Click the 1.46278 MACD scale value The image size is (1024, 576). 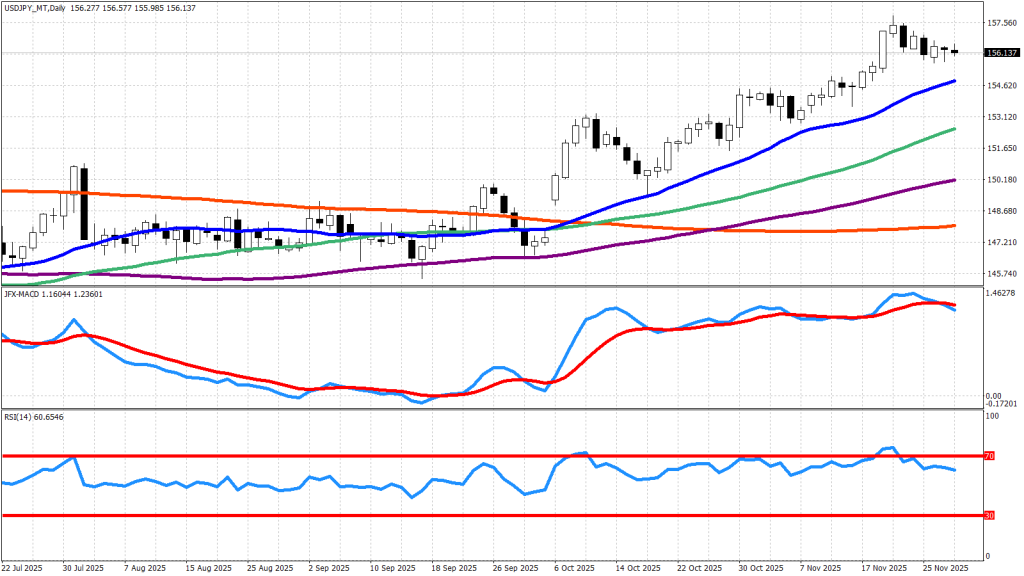1002,294
